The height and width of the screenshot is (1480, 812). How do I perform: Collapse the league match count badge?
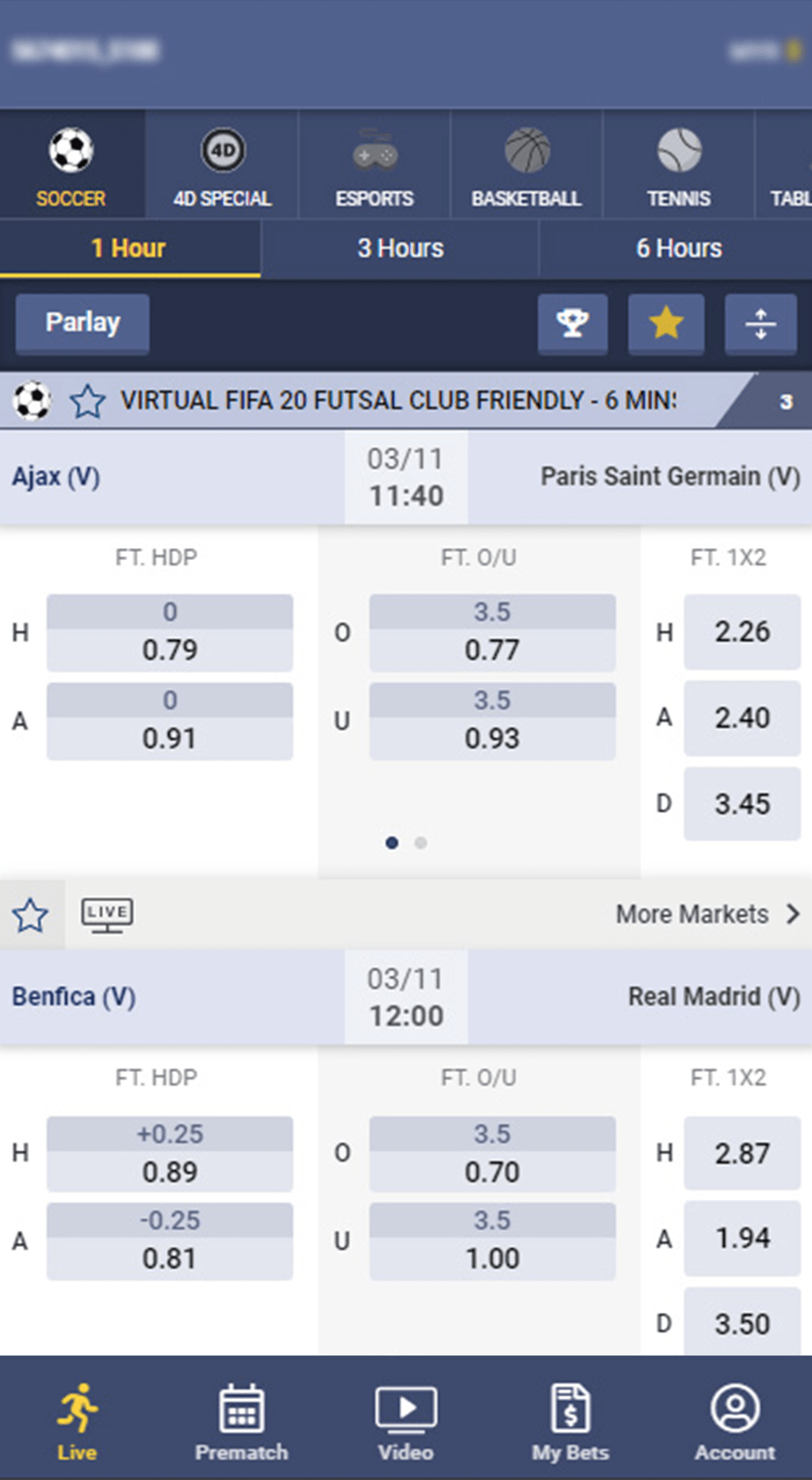(785, 401)
